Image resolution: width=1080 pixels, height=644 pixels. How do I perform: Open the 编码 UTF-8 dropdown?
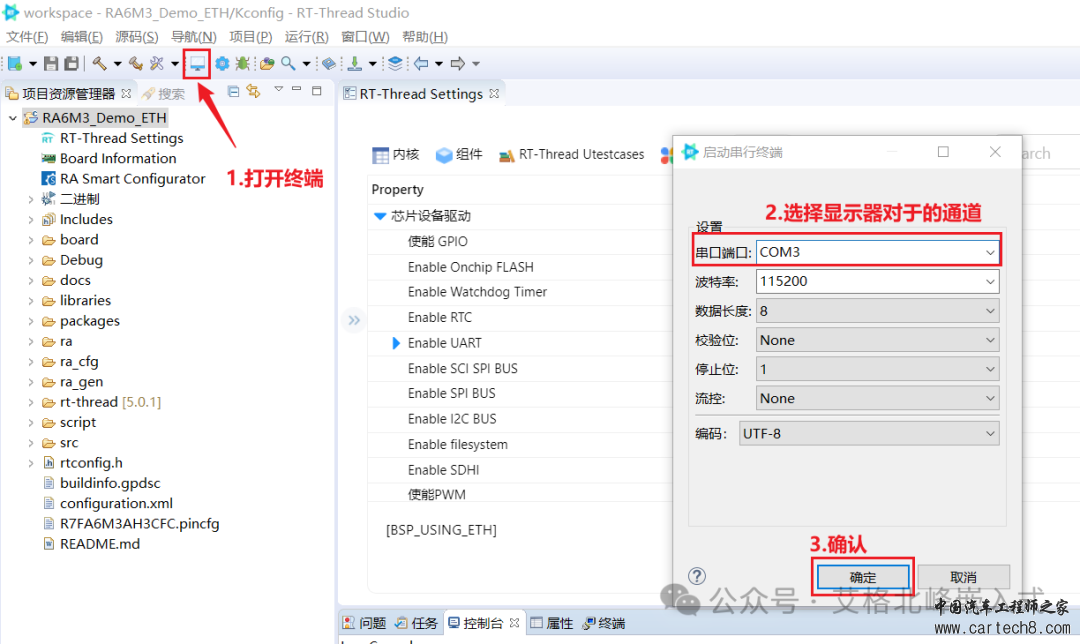pyautogui.click(x=990, y=434)
